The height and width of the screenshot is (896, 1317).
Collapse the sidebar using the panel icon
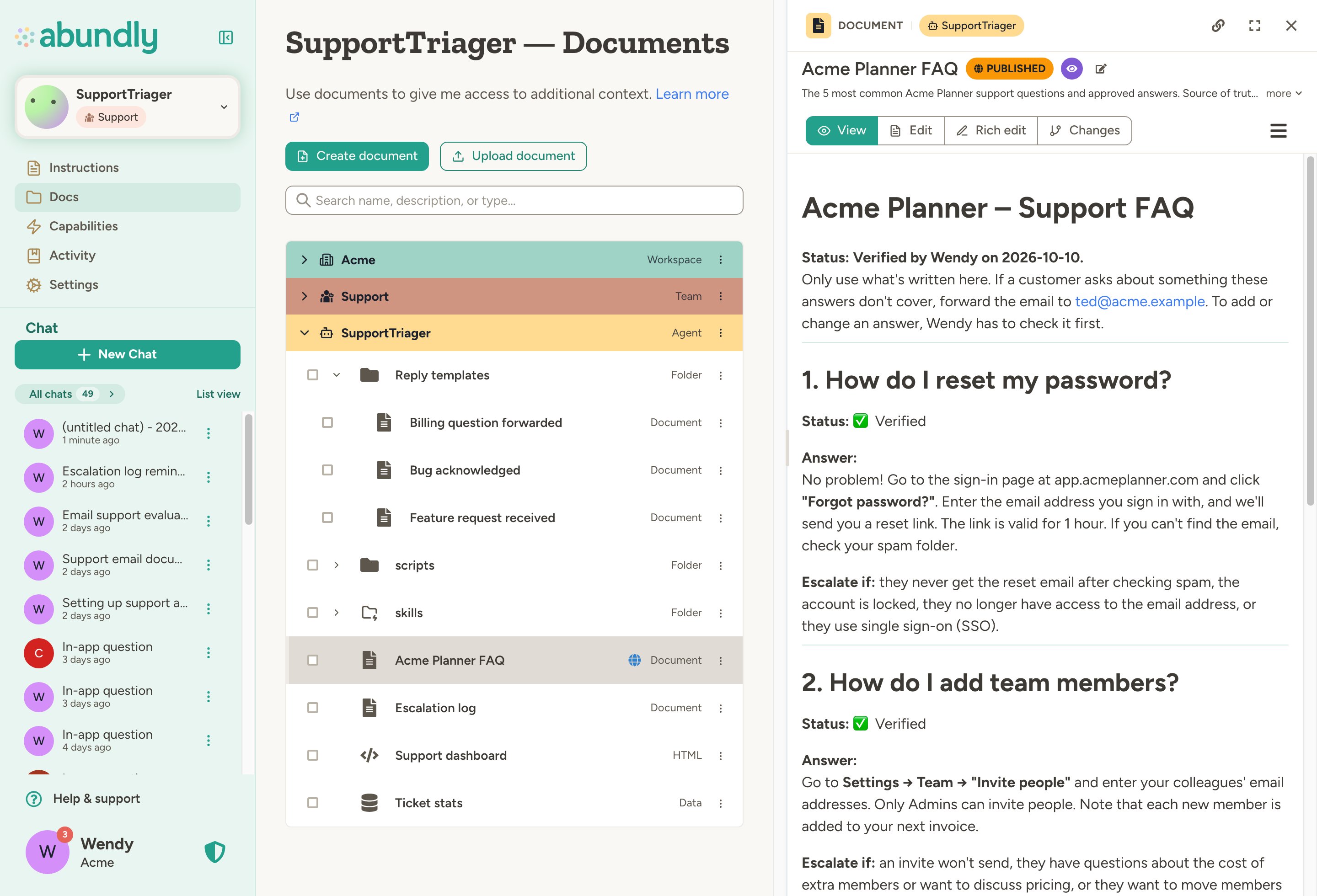225,37
